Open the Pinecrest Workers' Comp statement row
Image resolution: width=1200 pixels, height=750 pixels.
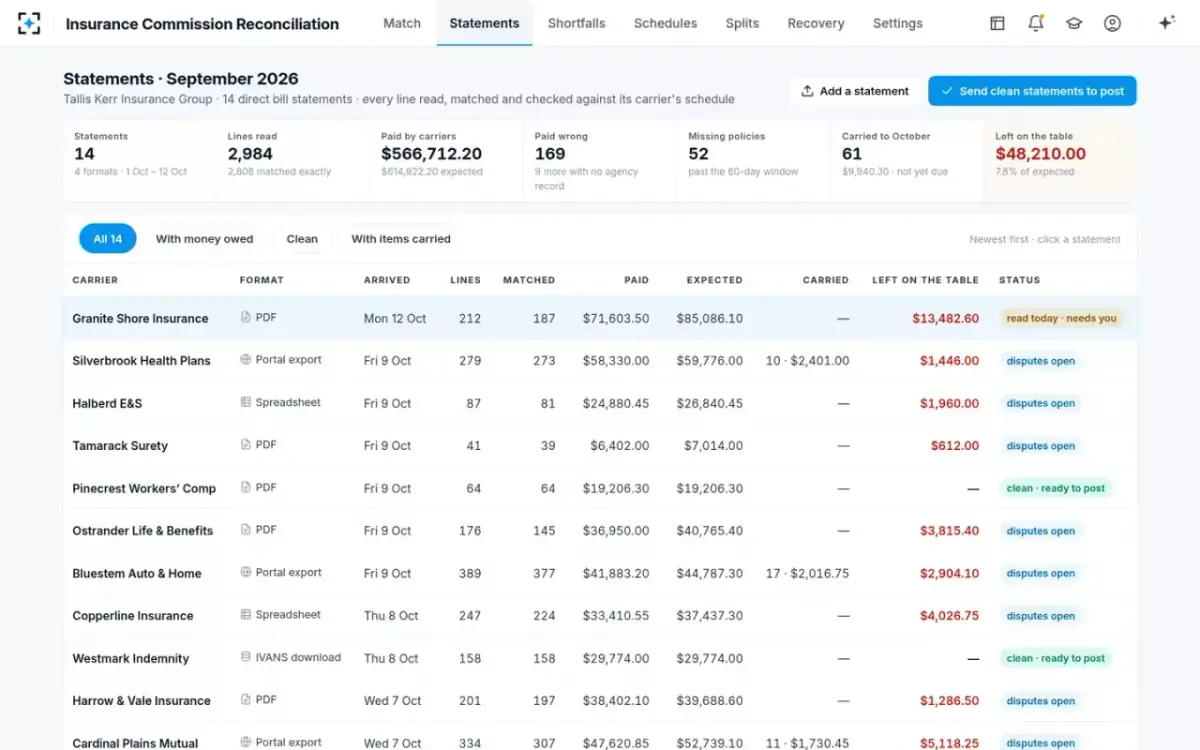click(600, 488)
